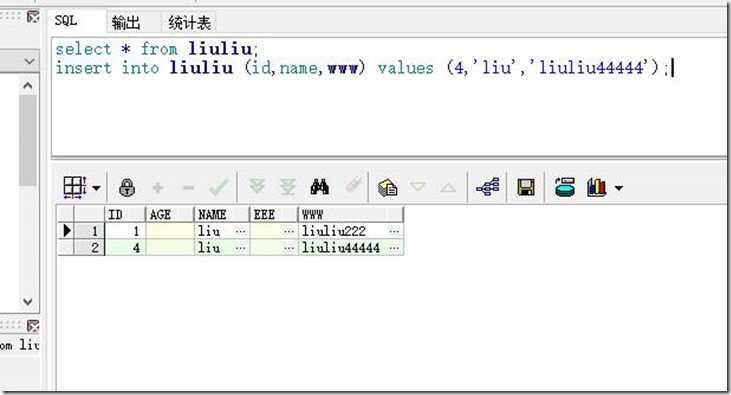Viewport: 731px width, 395px height.
Task: Click the floppy disk save icon
Action: point(526,187)
